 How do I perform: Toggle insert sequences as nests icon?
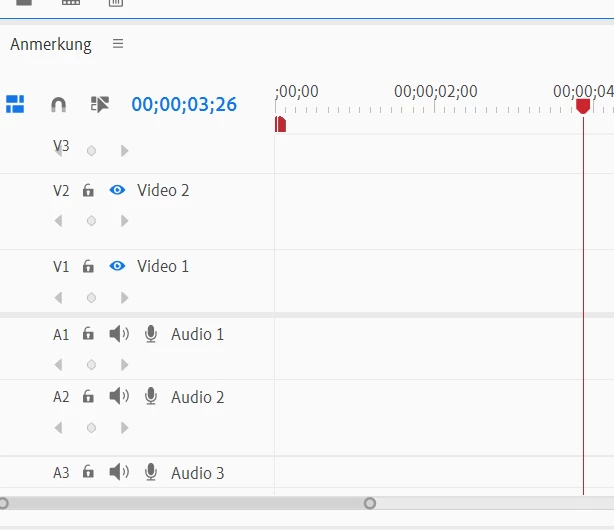[x=15, y=104]
